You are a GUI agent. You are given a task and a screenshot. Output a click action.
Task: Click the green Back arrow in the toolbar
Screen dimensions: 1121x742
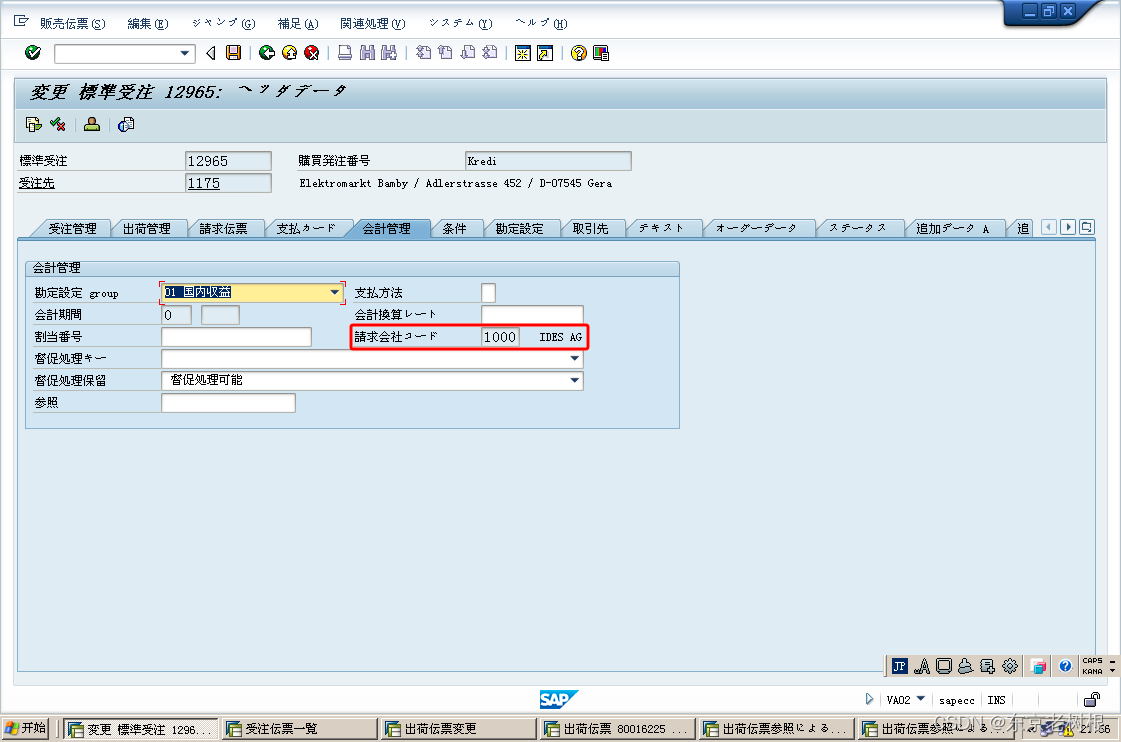pos(266,53)
